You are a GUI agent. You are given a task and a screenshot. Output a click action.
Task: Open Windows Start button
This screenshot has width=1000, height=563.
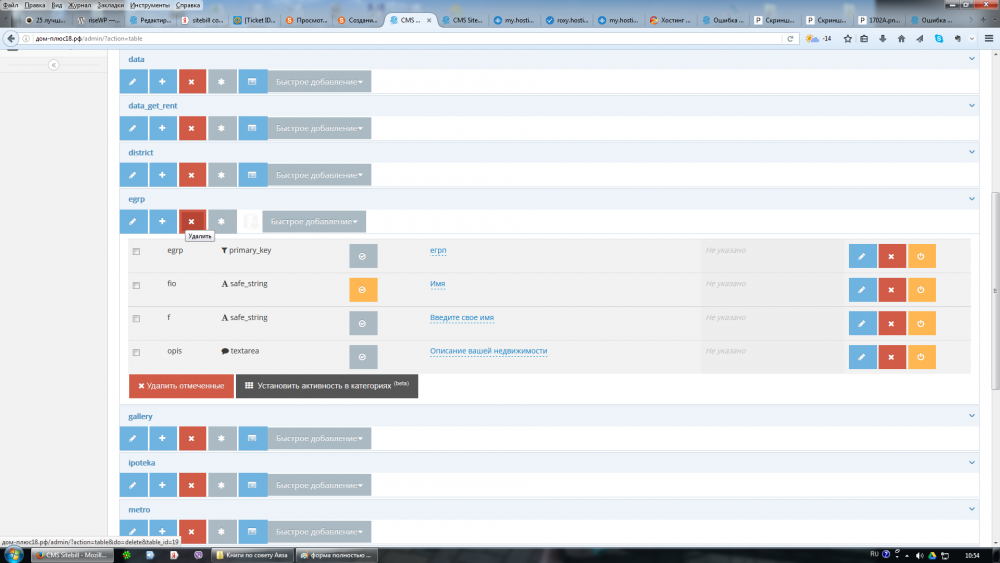click(x=13, y=555)
